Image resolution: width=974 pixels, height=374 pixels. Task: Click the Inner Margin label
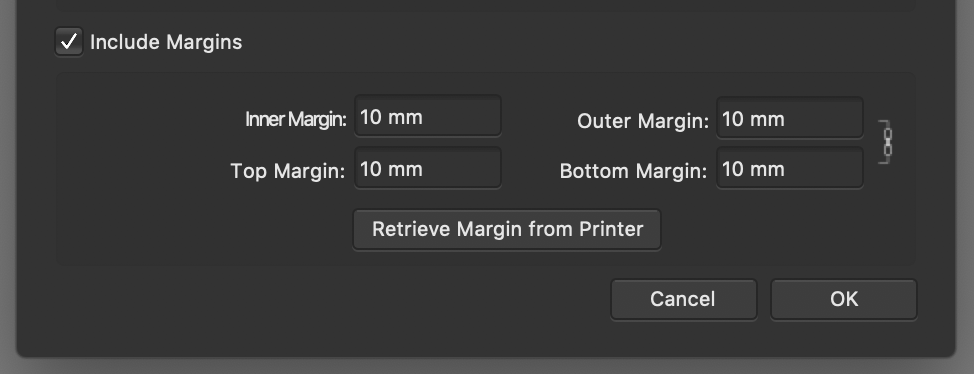(x=296, y=119)
